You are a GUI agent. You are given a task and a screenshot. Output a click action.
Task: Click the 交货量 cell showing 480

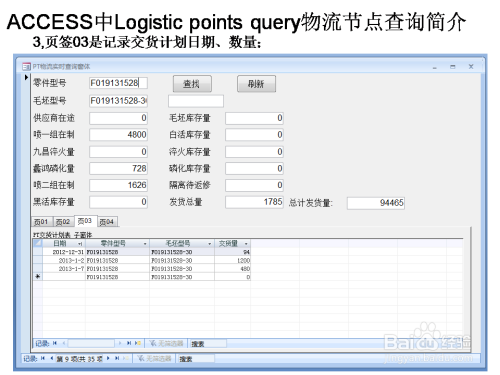[232, 269]
